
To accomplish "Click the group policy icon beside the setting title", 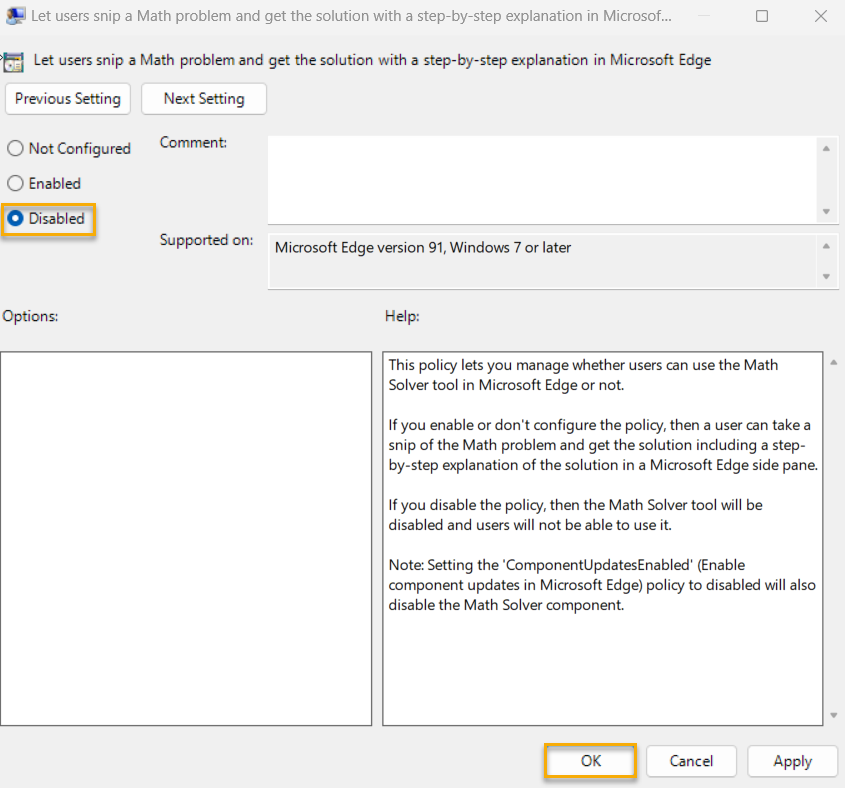I will click(x=14, y=61).
